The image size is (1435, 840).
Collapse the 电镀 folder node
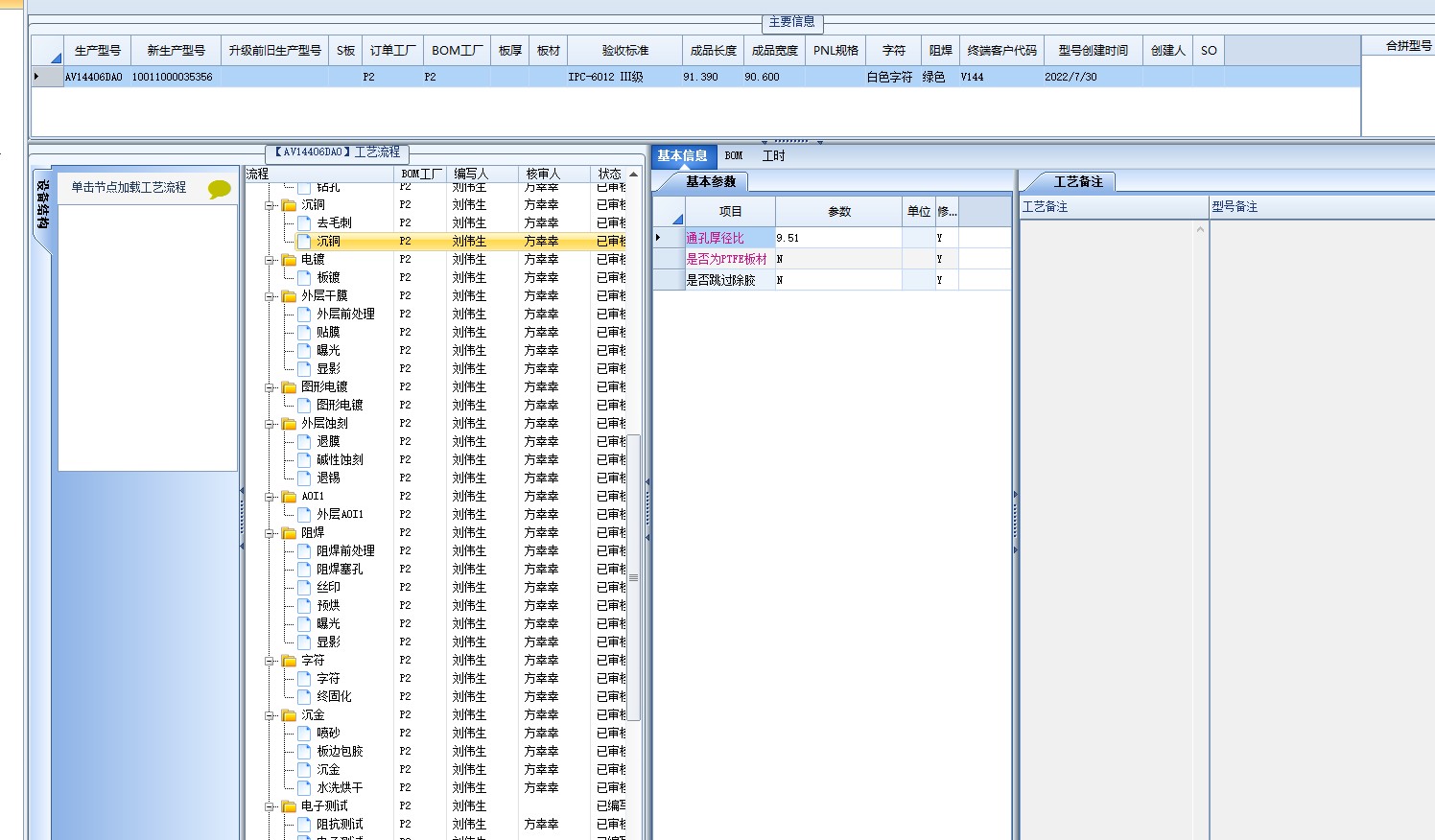coord(271,260)
